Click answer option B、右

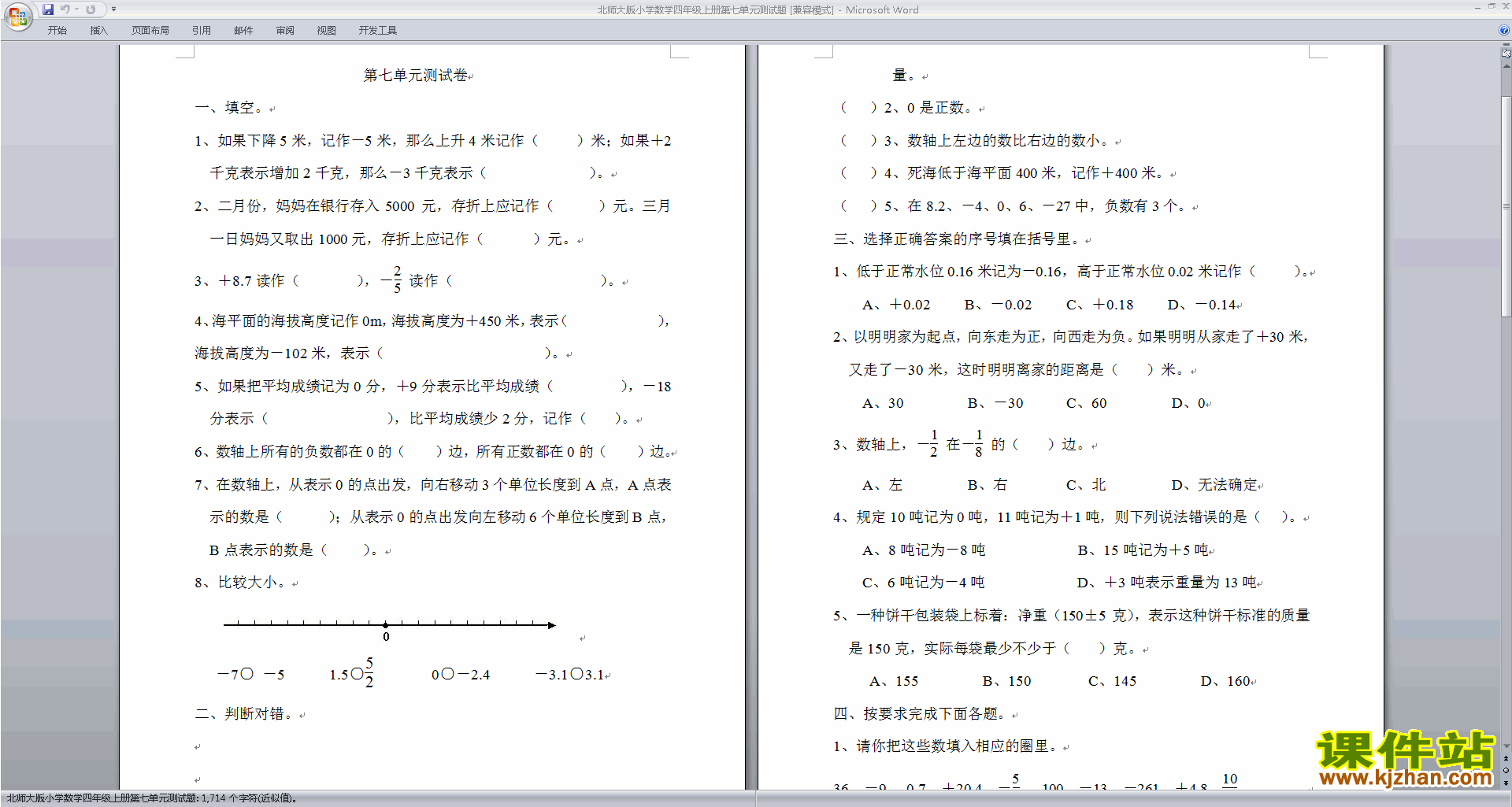point(987,485)
